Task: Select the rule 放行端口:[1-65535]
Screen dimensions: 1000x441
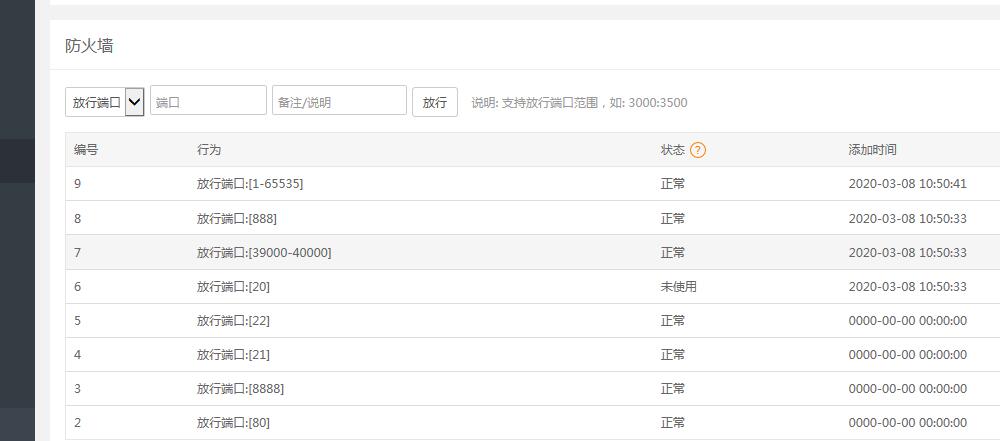Action: click(250, 184)
